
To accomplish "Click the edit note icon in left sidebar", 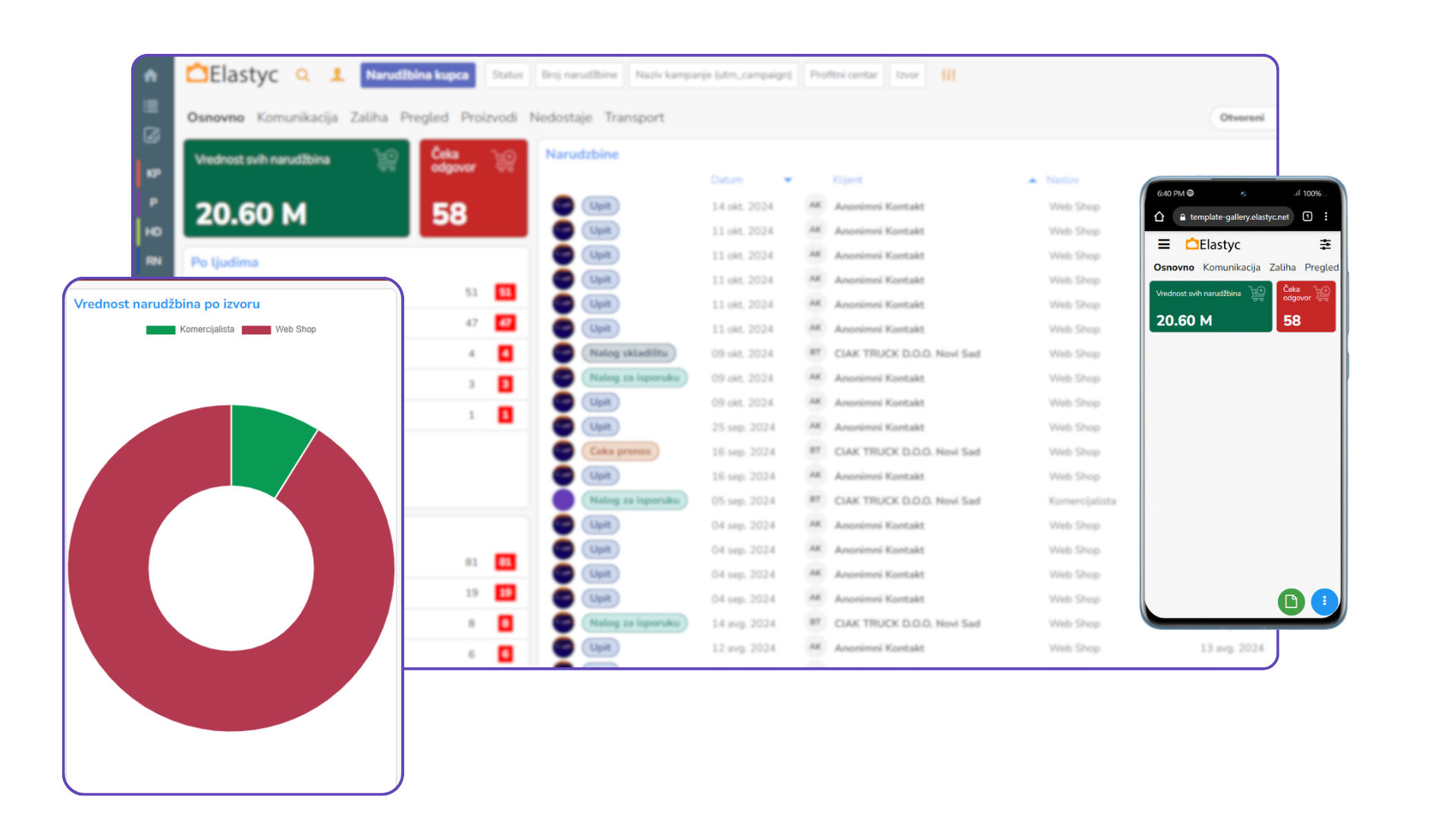I will coord(152,136).
